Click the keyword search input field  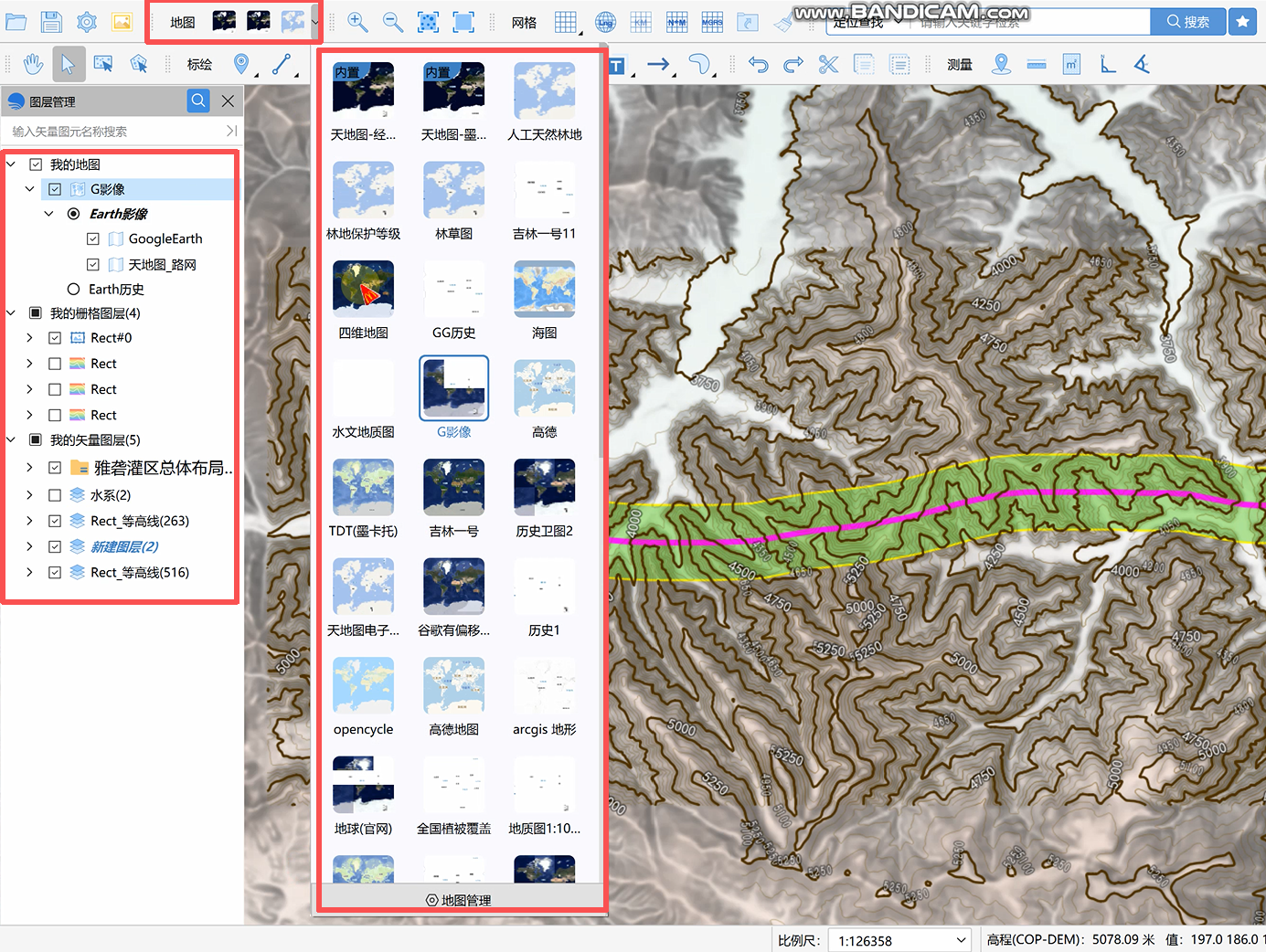click(x=1028, y=22)
